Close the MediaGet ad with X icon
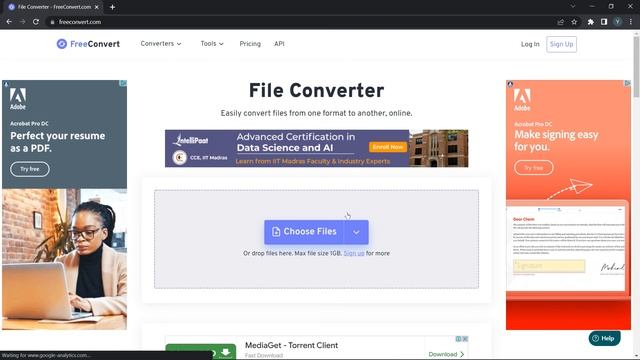This screenshot has width=640, height=360. pos(465,339)
